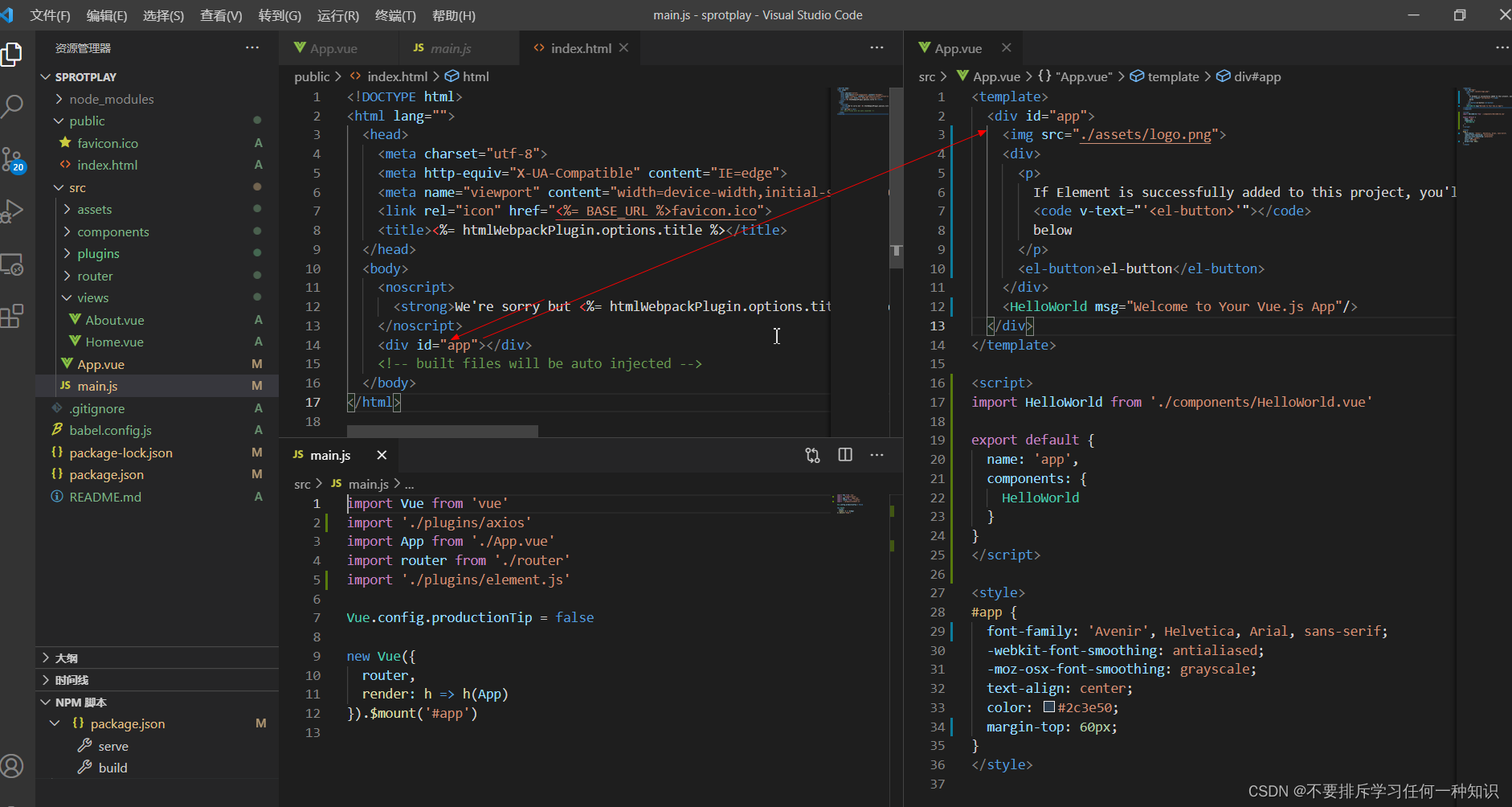The height and width of the screenshot is (807, 1512).
Task: Open Run and Debug view
Action: tap(12, 211)
